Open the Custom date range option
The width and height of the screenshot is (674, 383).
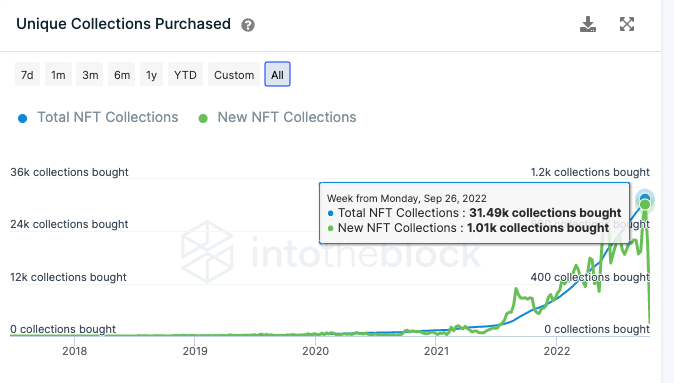tap(234, 74)
